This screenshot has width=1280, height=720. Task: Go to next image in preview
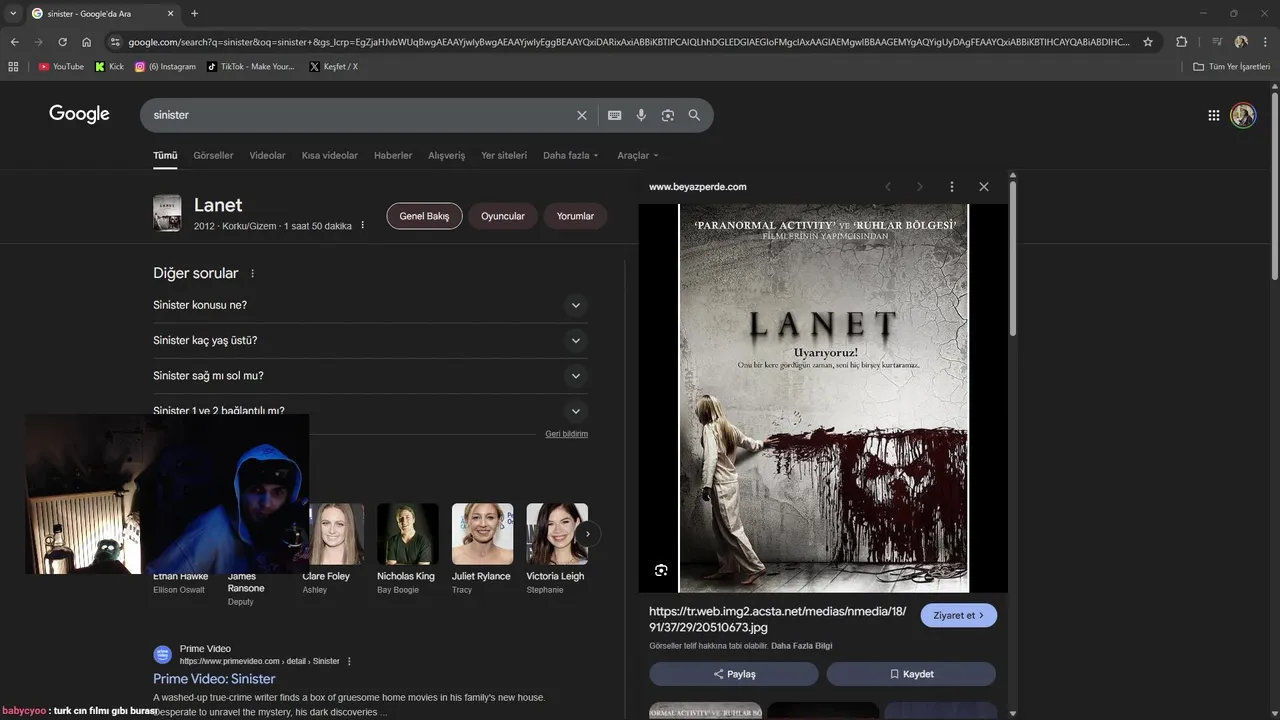(x=920, y=187)
